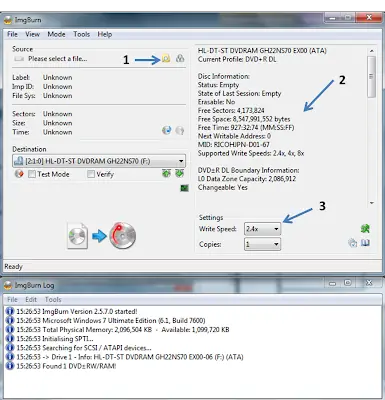Click the 'Drive 1 - Info' log row
The height and width of the screenshot is (400, 385).
[x=130, y=357]
